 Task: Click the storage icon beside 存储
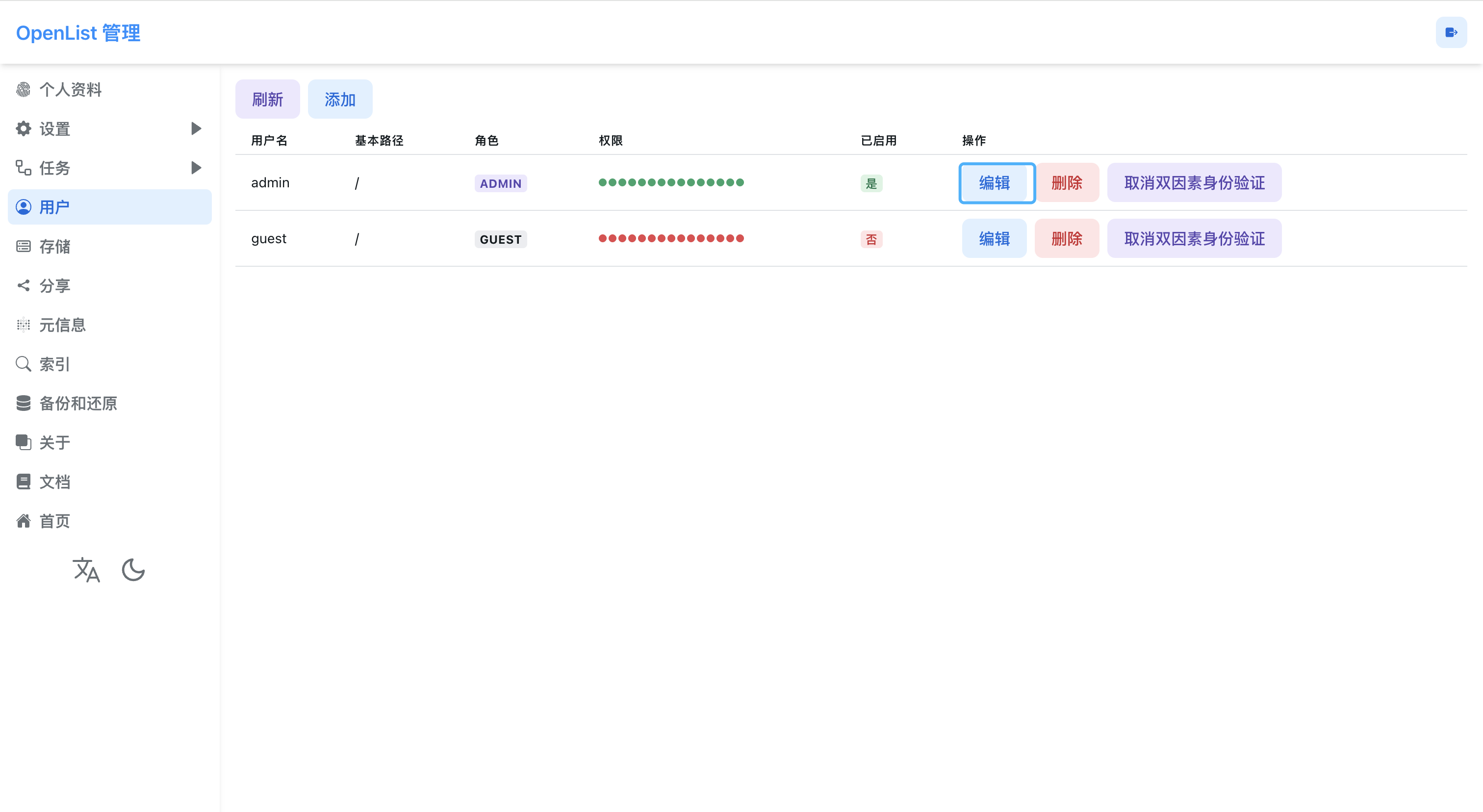pyautogui.click(x=23, y=246)
